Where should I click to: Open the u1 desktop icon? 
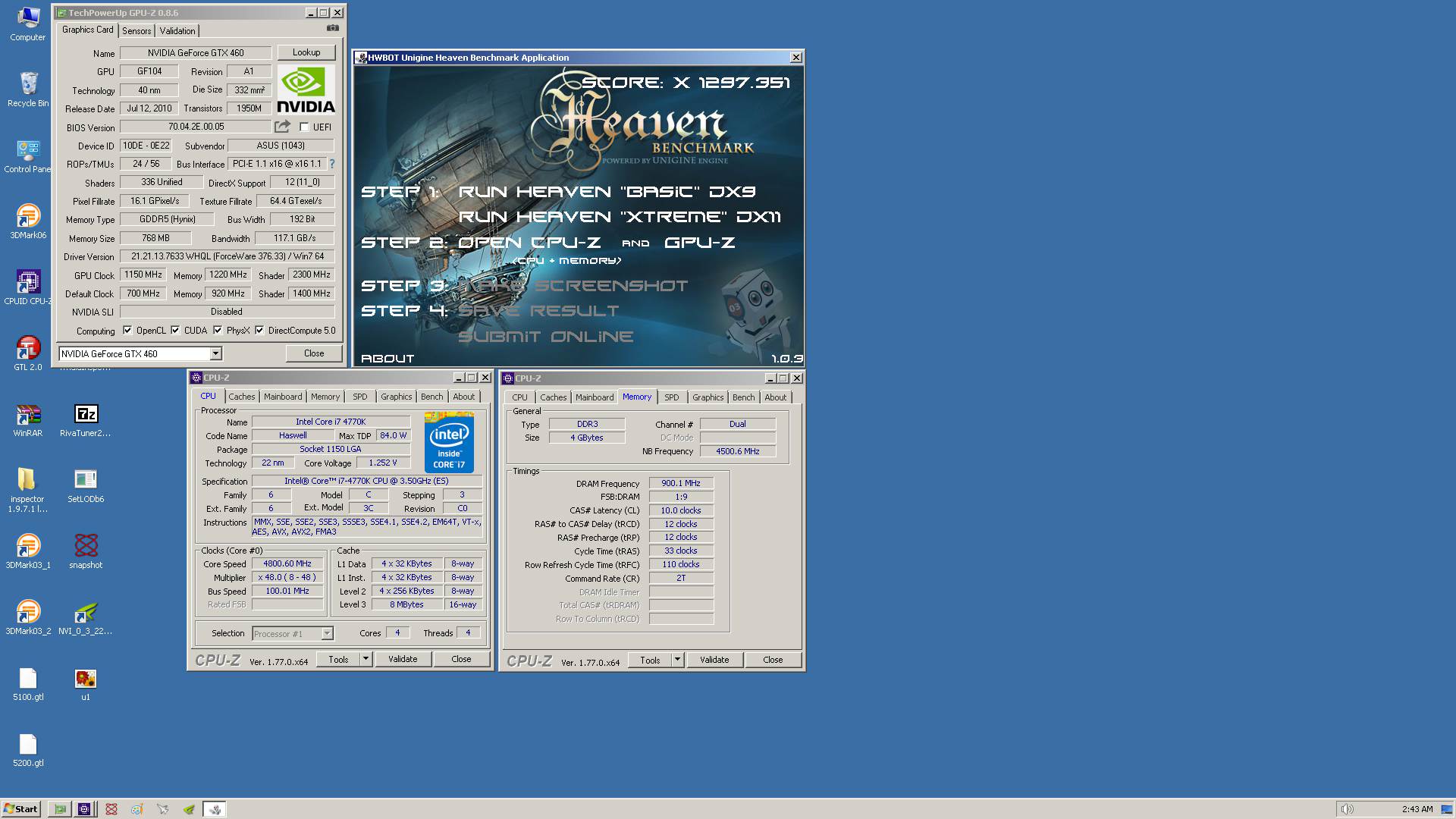coord(86,683)
